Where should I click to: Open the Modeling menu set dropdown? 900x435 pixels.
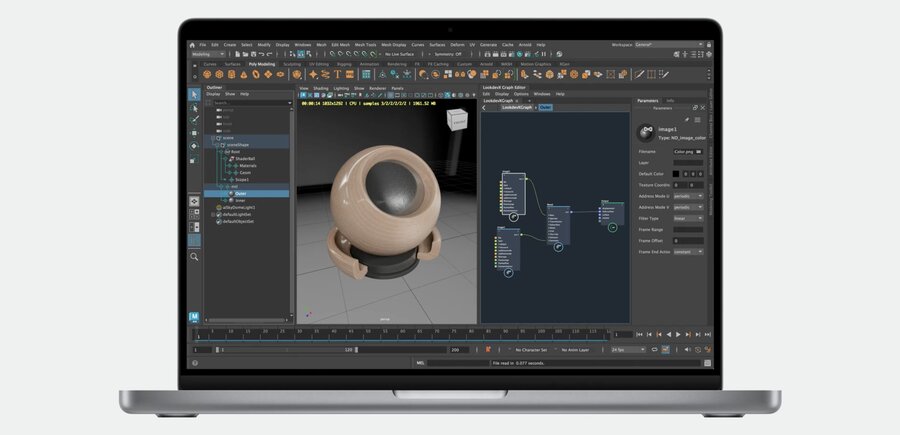[x=208, y=54]
